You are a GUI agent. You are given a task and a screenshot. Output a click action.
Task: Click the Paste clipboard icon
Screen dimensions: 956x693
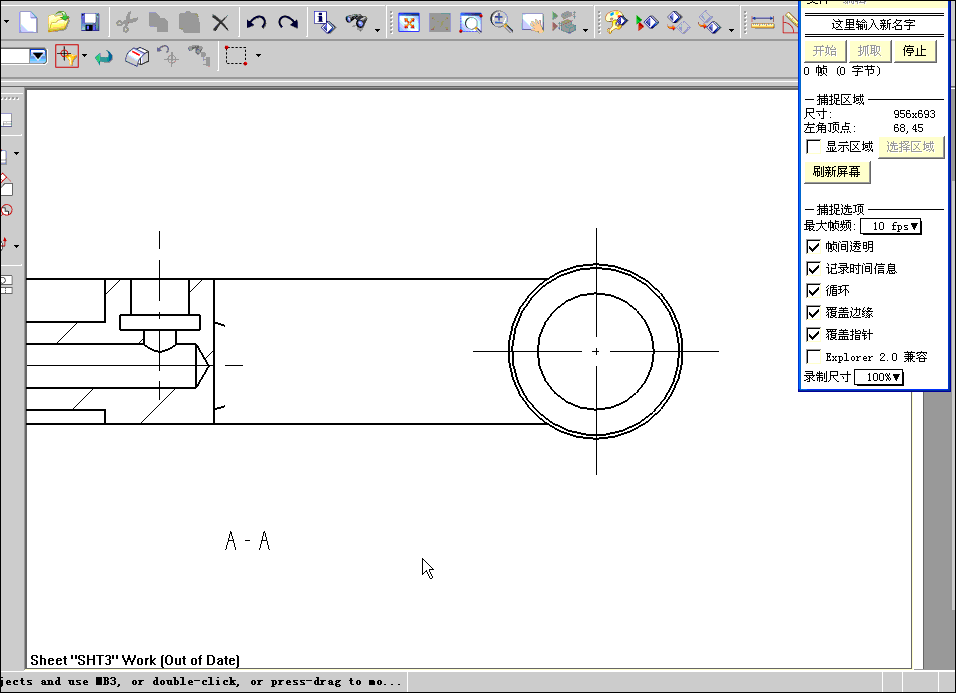coord(189,23)
